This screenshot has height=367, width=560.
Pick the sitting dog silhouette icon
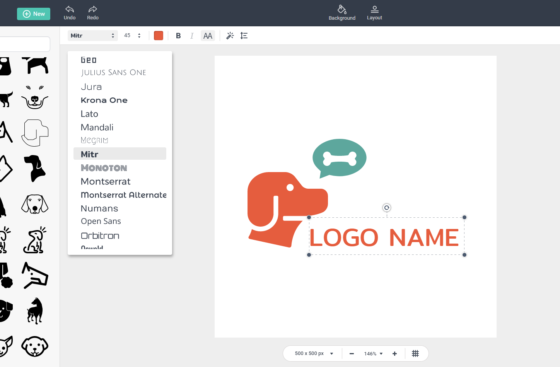click(x=35, y=311)
